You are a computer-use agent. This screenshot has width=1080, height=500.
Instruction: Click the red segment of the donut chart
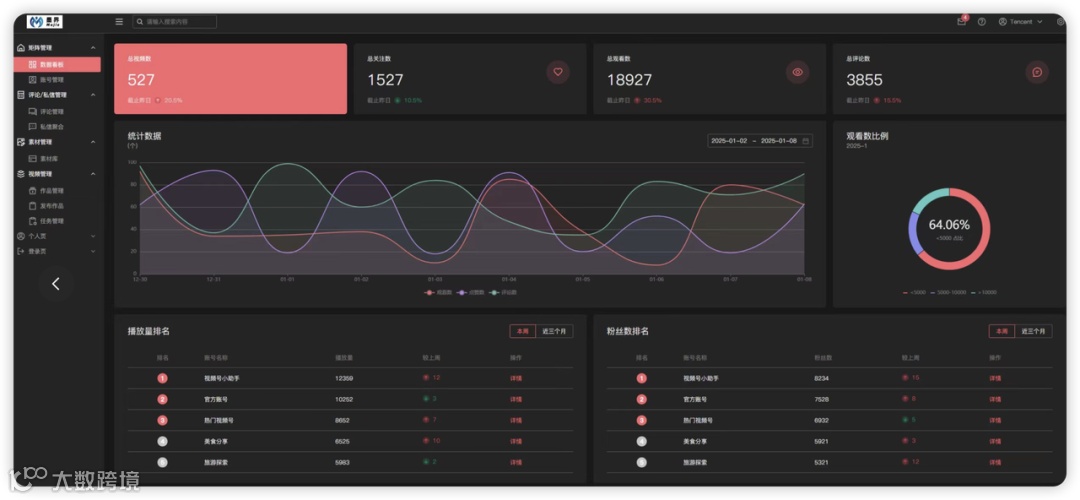985,238
